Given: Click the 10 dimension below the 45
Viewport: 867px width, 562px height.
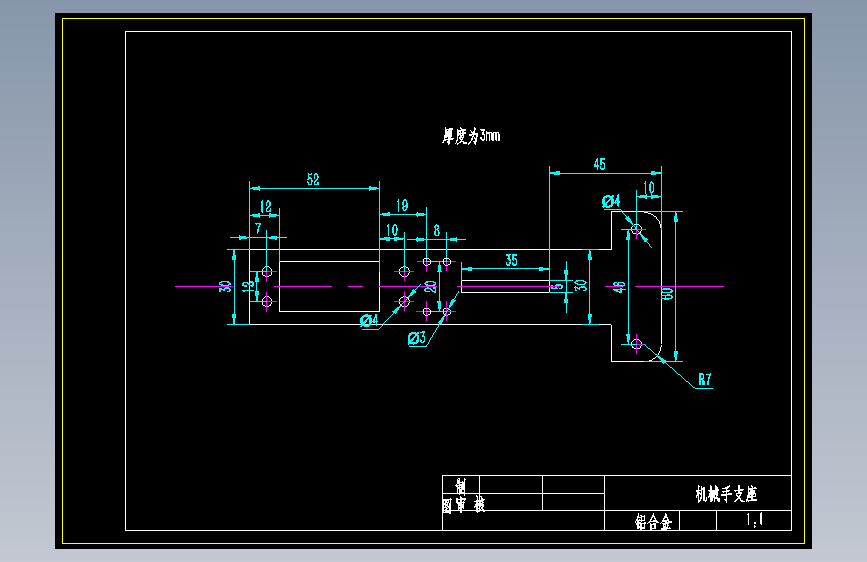Looking at the screenshot, I should (x=649, y=188).
